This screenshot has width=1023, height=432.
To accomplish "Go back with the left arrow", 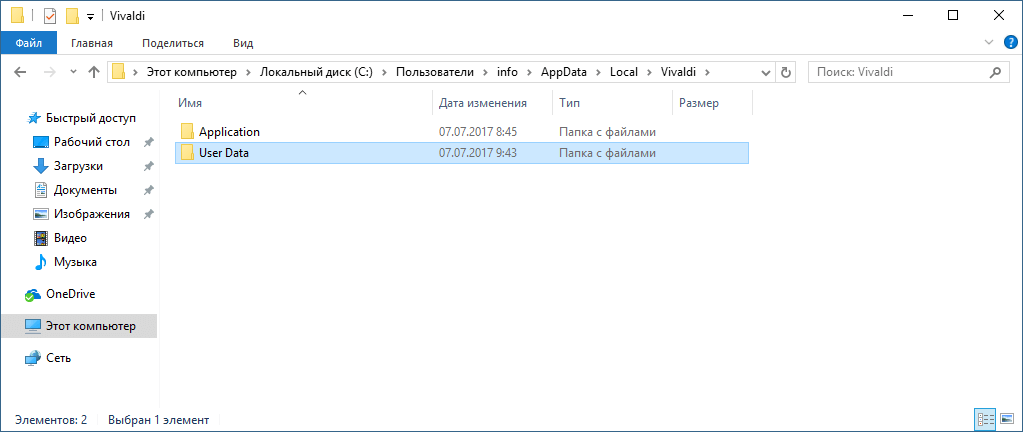I will [20, 72].
